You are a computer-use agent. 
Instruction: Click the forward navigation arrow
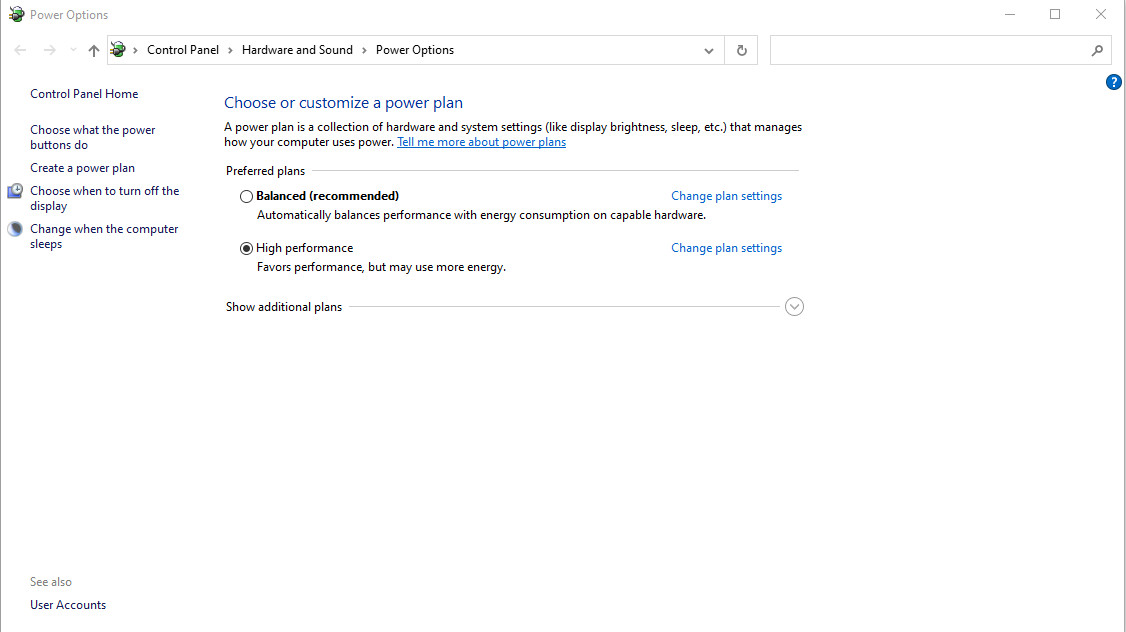pyautogui.click(x=49, y=50)
